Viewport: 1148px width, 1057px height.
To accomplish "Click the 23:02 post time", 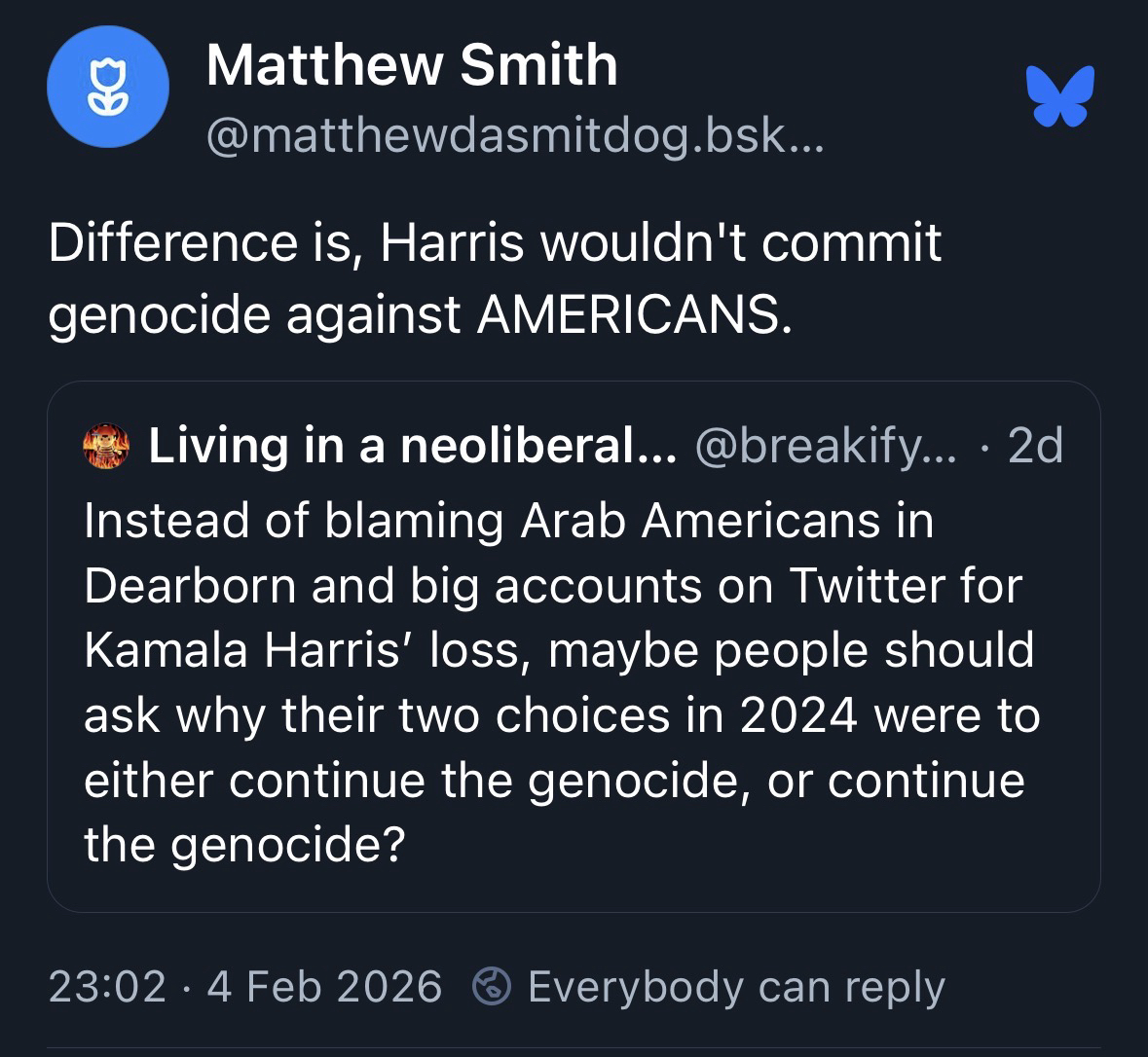I will [107, 987].
